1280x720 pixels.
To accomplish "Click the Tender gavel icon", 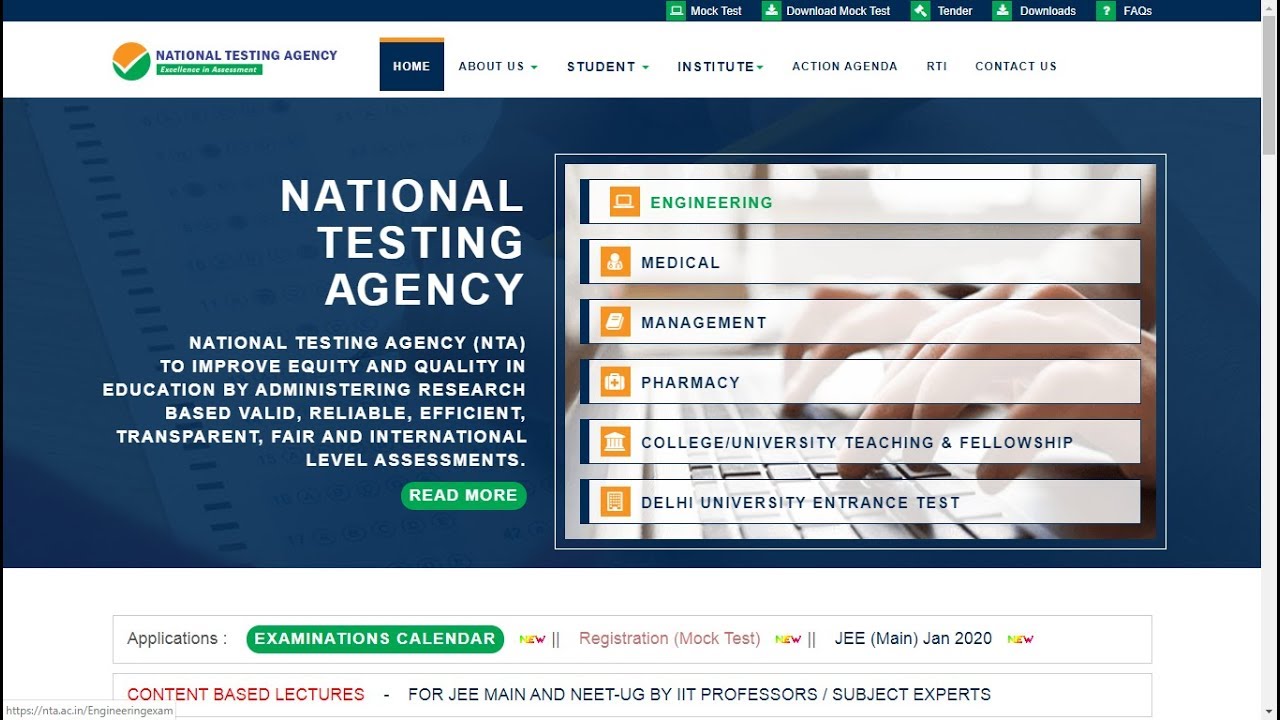I will [921, 11].
